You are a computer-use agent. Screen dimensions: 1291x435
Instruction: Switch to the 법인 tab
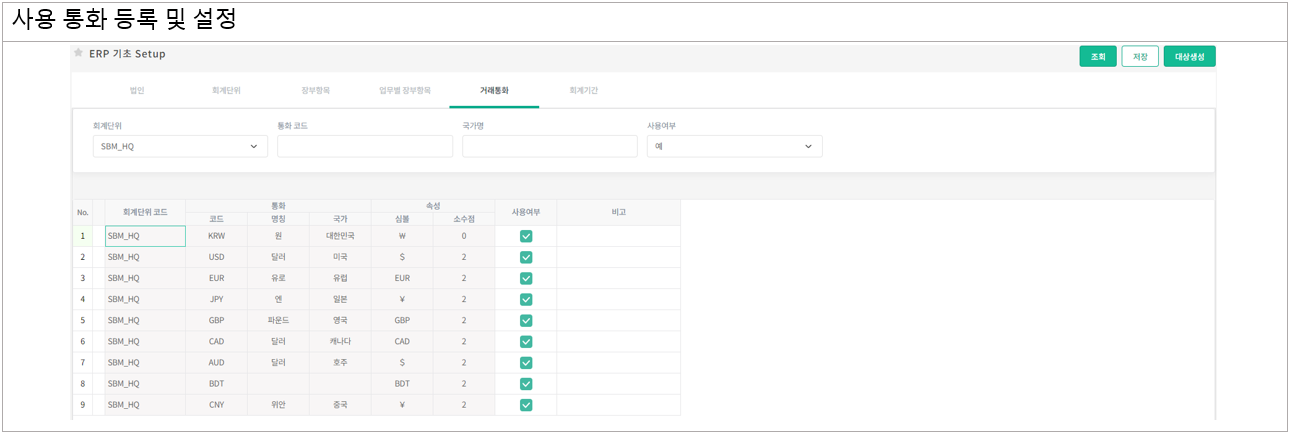137,90
